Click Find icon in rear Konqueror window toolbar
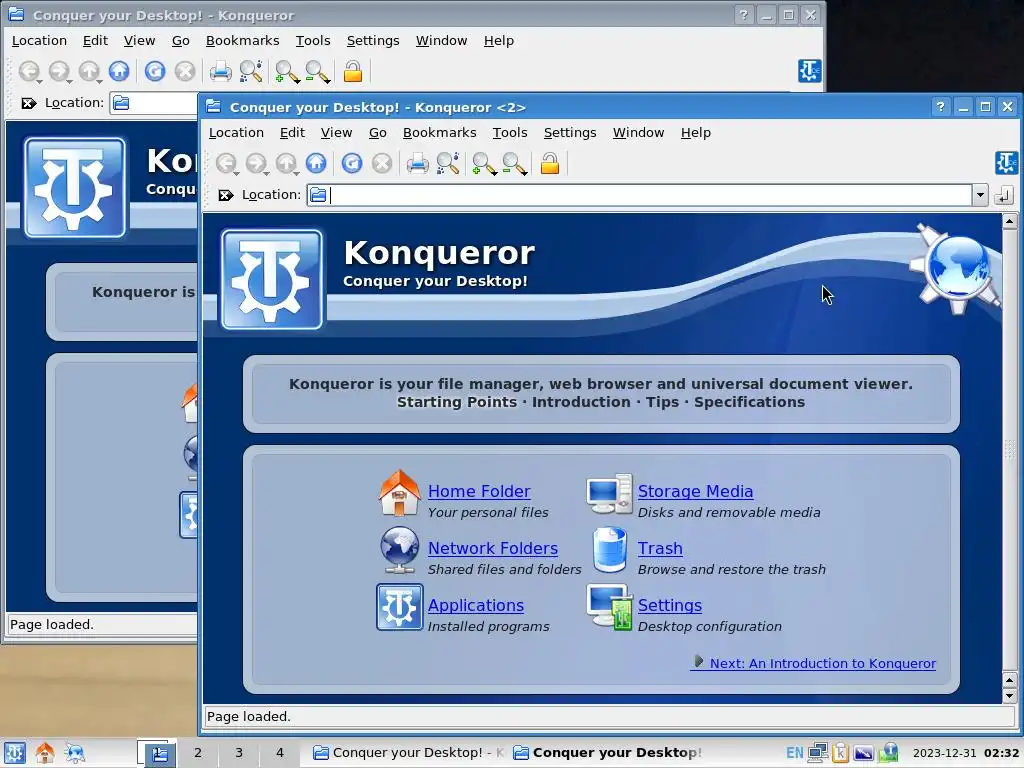Viewport: 1024px width, 768px height. pos(251,71)
